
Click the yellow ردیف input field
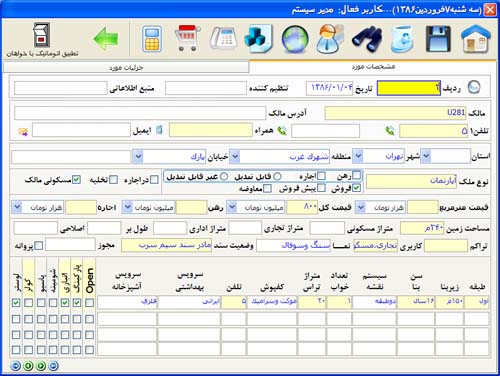[x=409, y=88]
